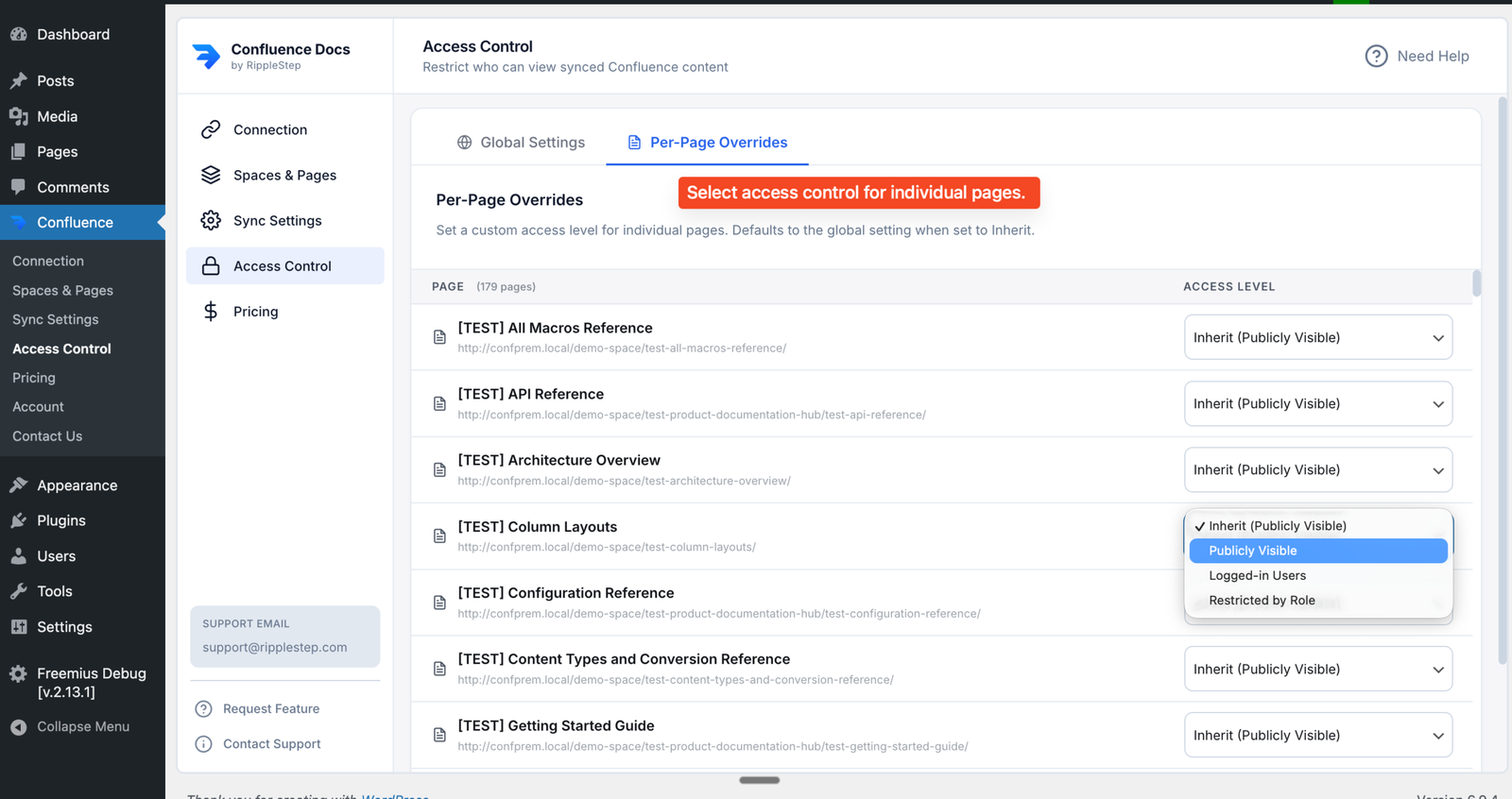Click the Spaces & Pages layers icon
Screen dimensions: 1512x799
[x=211, y=175]
